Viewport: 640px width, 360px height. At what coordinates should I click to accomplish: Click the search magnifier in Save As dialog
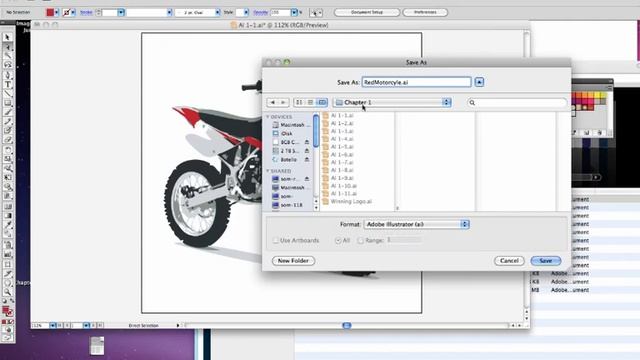tap(472, 102)
